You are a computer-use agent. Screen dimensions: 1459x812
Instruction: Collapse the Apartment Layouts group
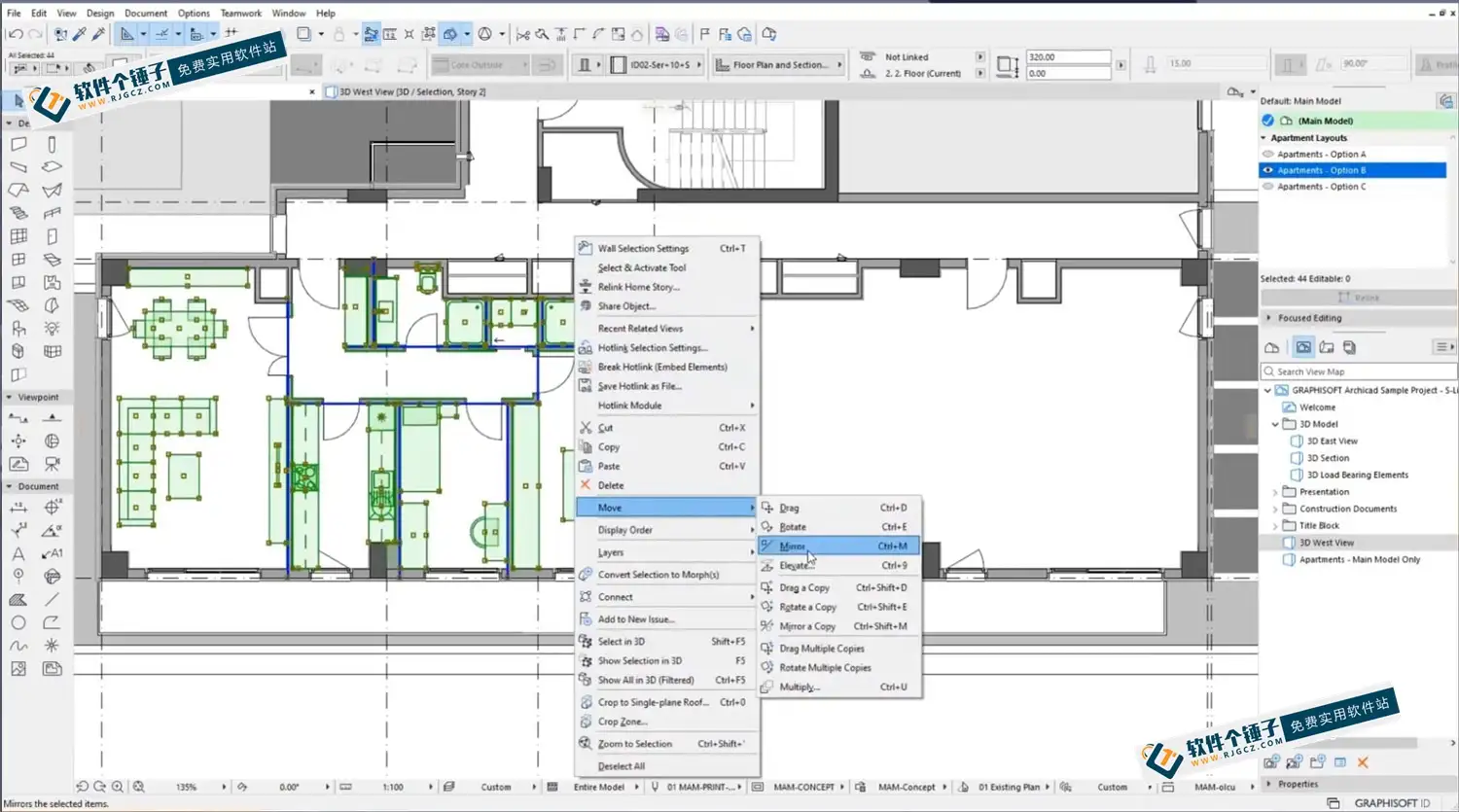1264,138
